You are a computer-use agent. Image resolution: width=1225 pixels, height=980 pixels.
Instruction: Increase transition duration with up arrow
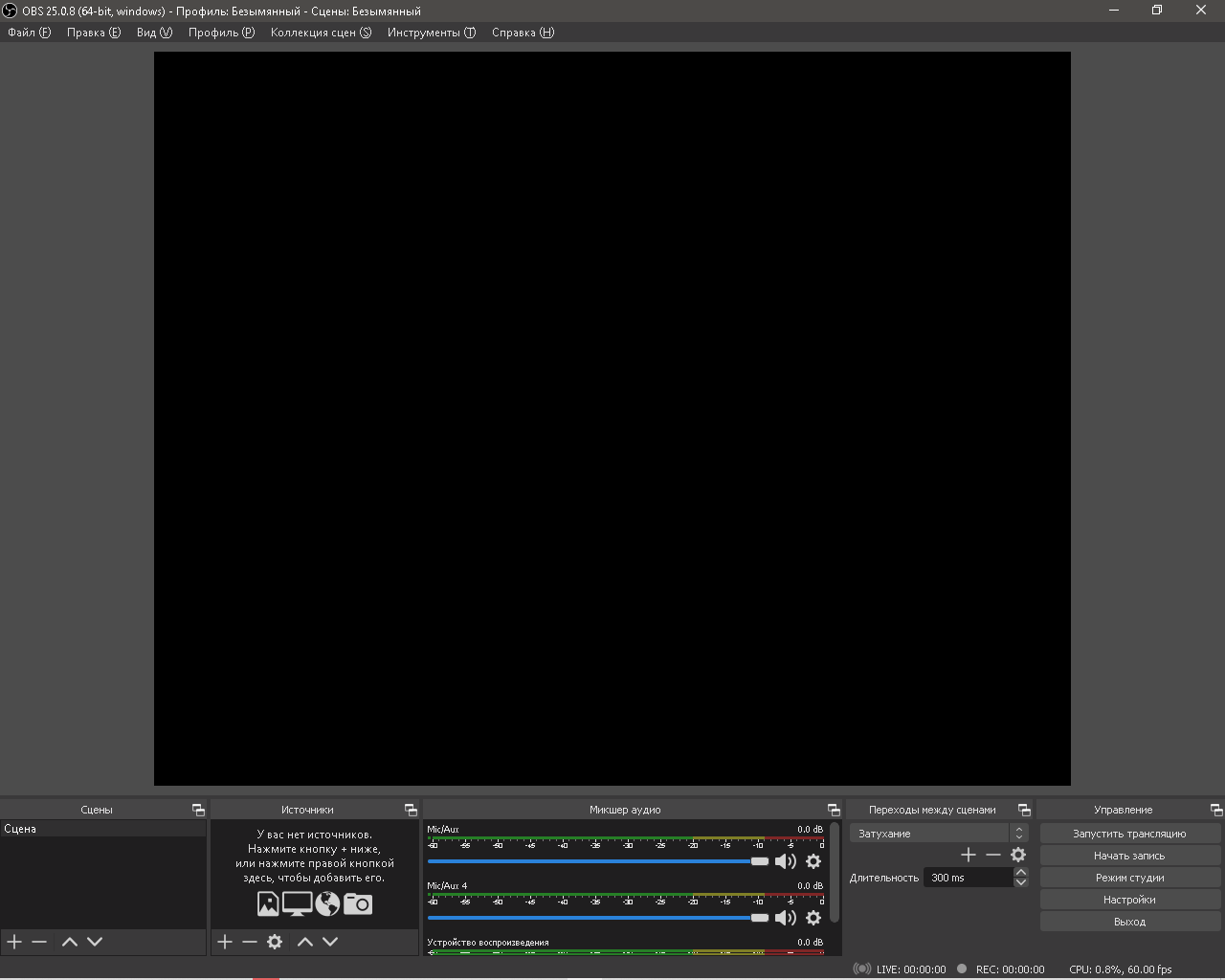pyautogui.click(x=1021, y=872)
